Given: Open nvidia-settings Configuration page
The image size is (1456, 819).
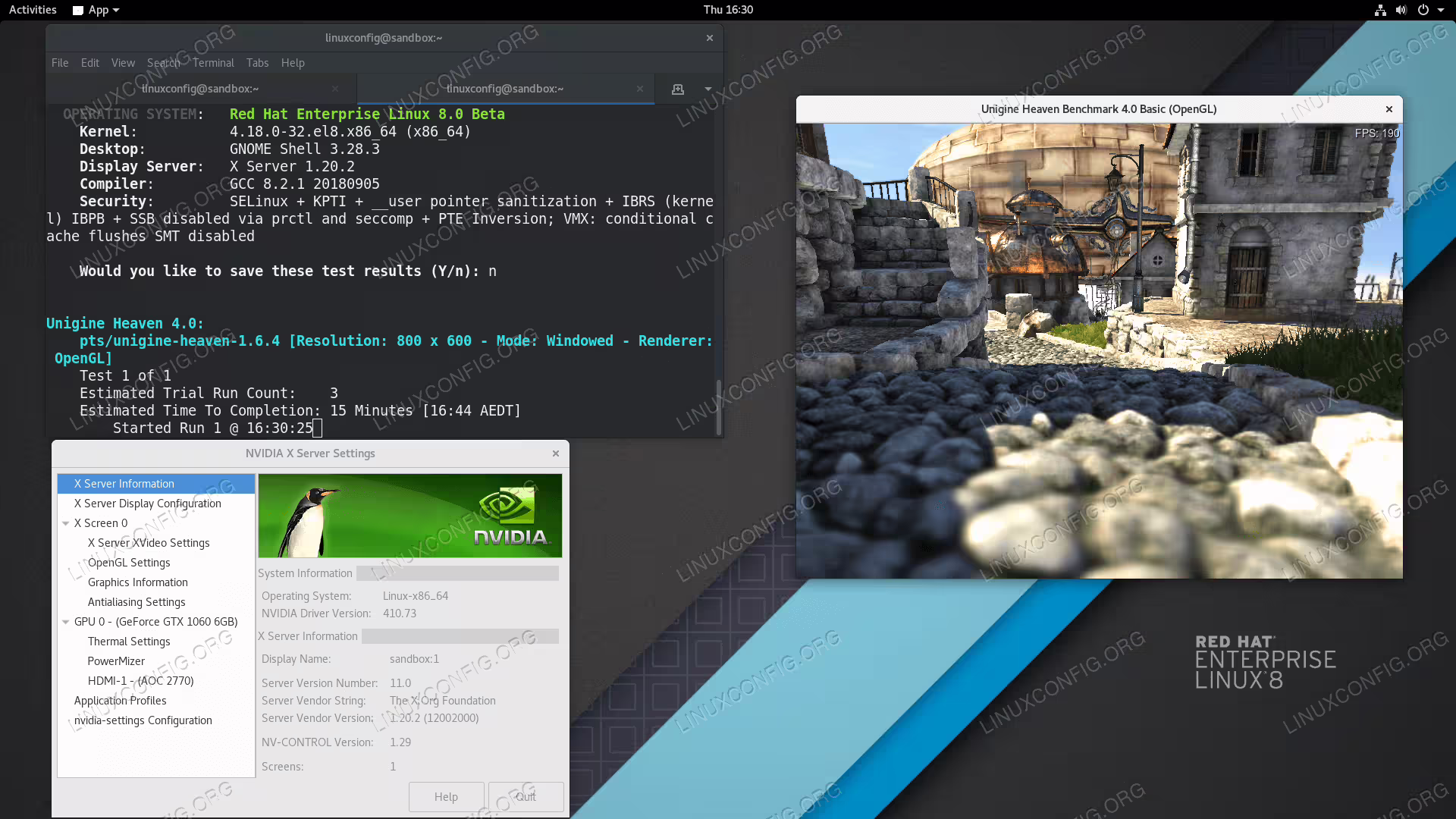Looking at the screenshot, I should tap(143, 720).
